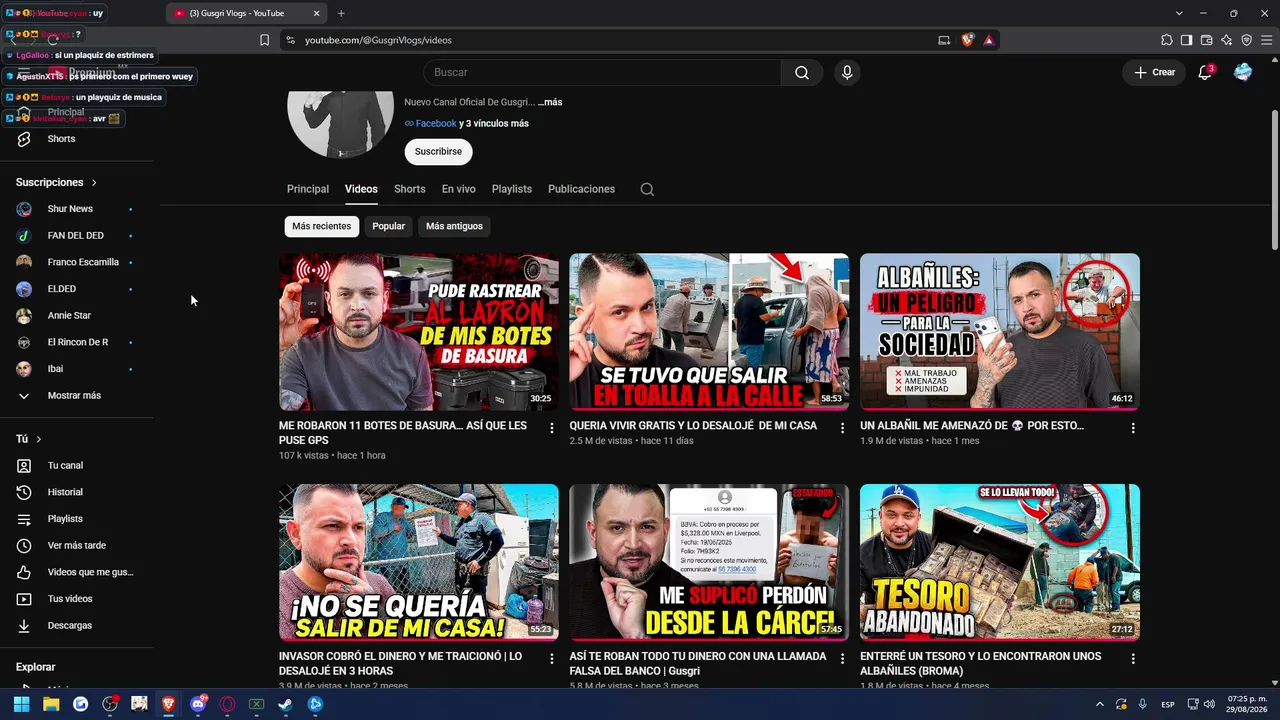This screenshot has width=1280, height=720.
Task: Click the YouTube search magnifier button
Action: pos(801,72)
